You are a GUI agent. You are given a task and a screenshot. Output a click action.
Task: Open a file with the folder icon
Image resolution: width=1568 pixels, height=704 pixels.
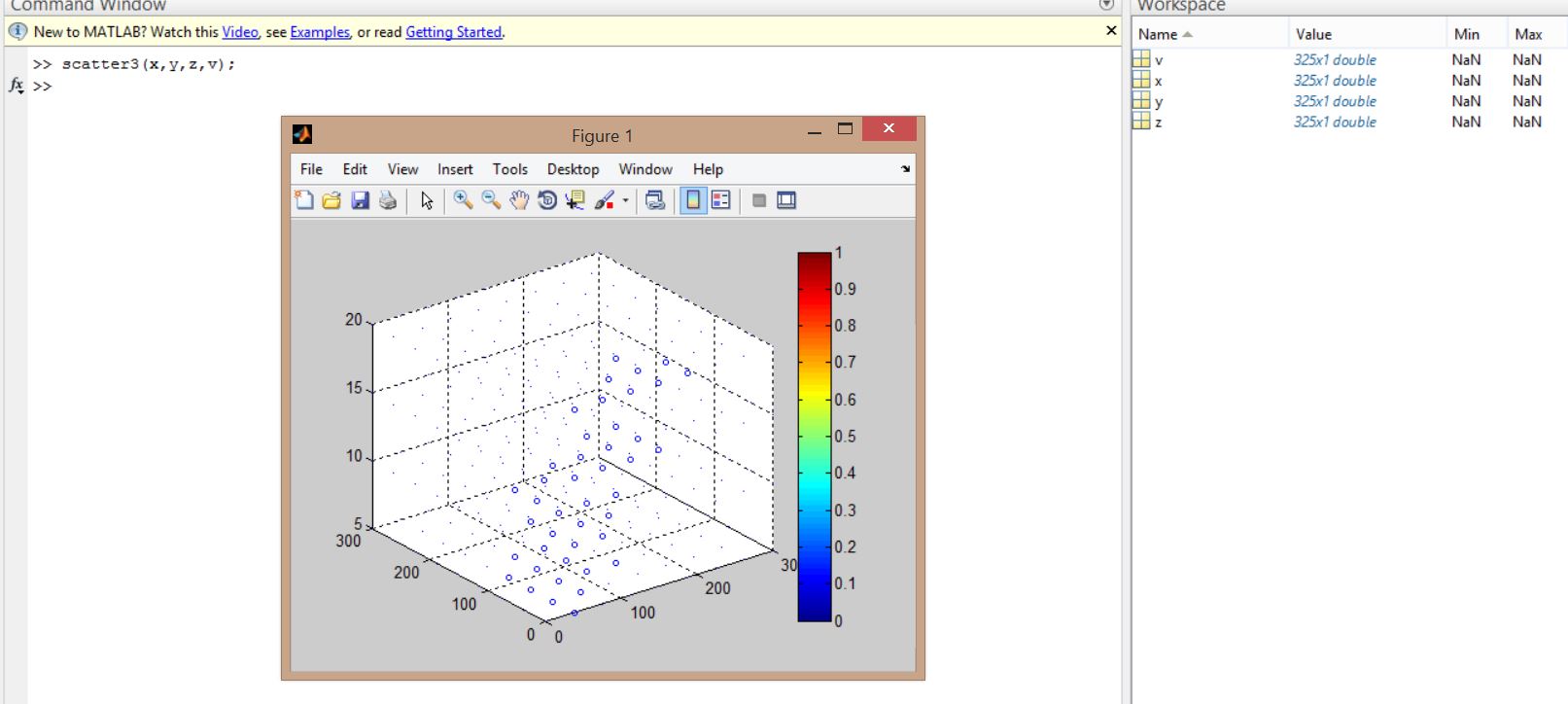click(331, 200)
